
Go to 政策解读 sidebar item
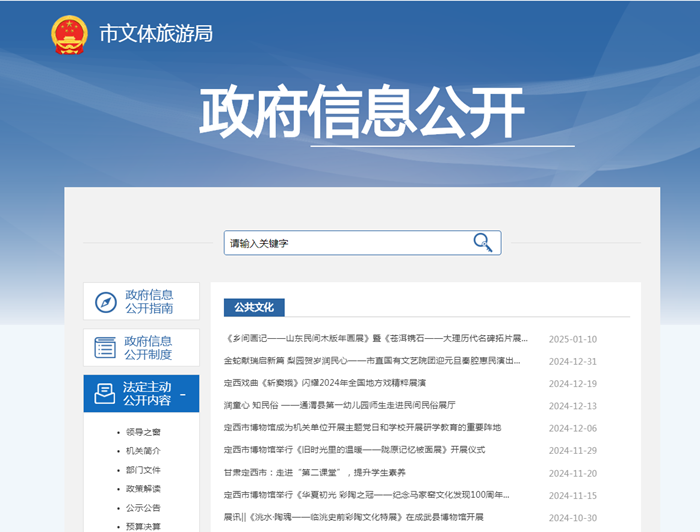tap(143, 489)
